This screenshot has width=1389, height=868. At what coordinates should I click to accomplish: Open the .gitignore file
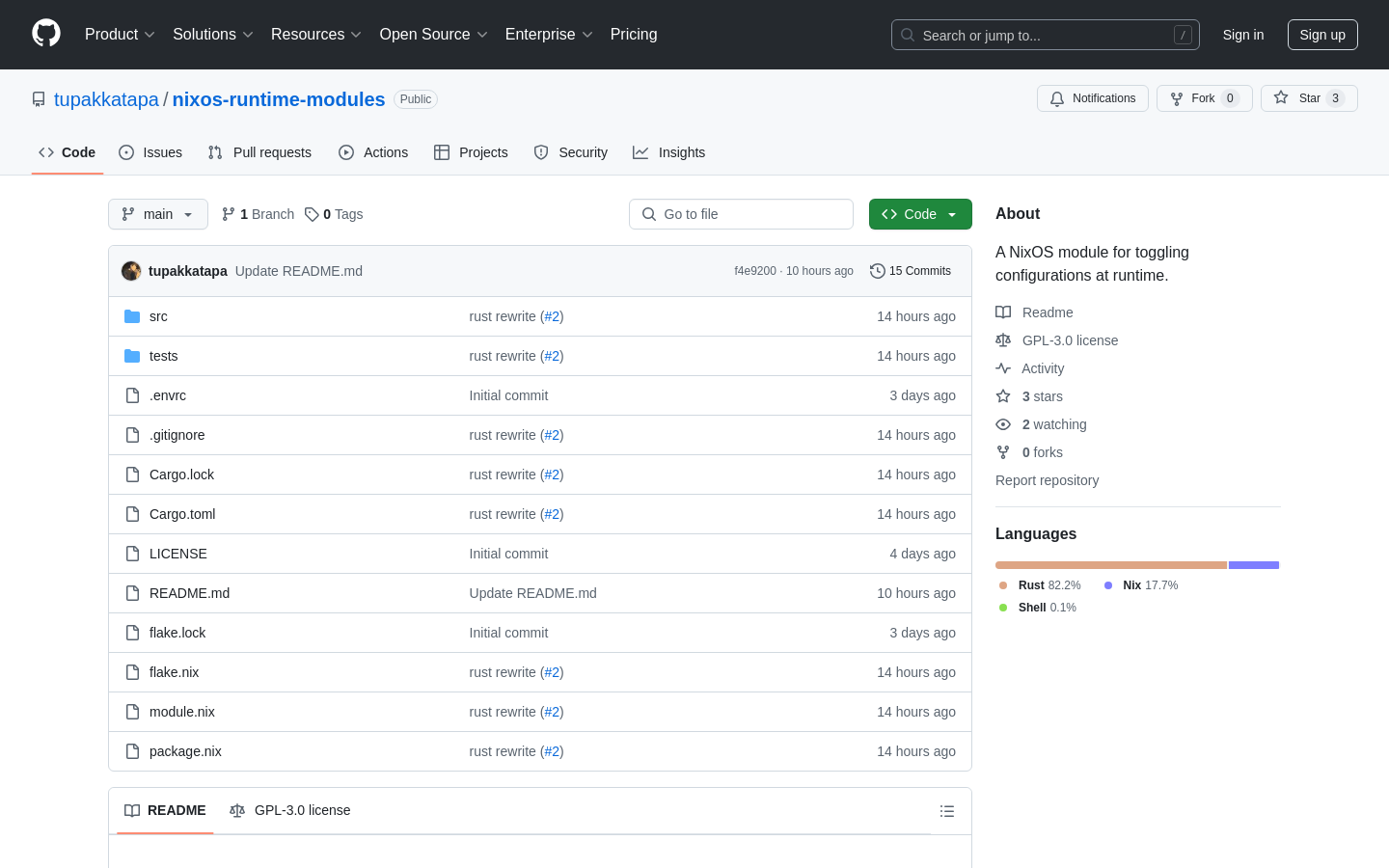[x=177, y=435]
